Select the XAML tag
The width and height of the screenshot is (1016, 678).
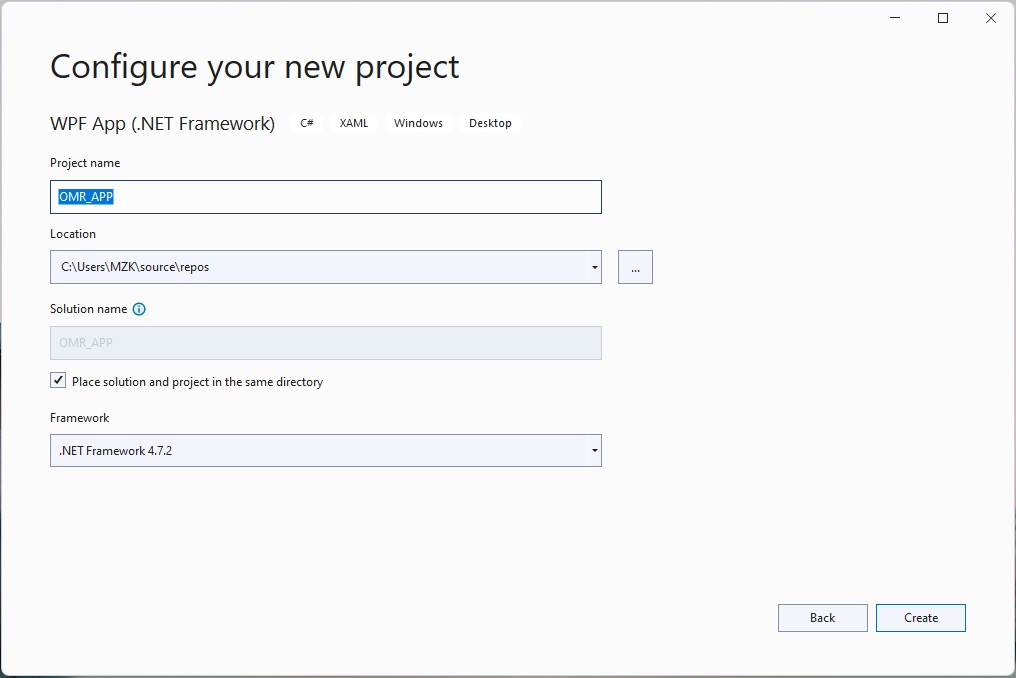tap(354, 122)
